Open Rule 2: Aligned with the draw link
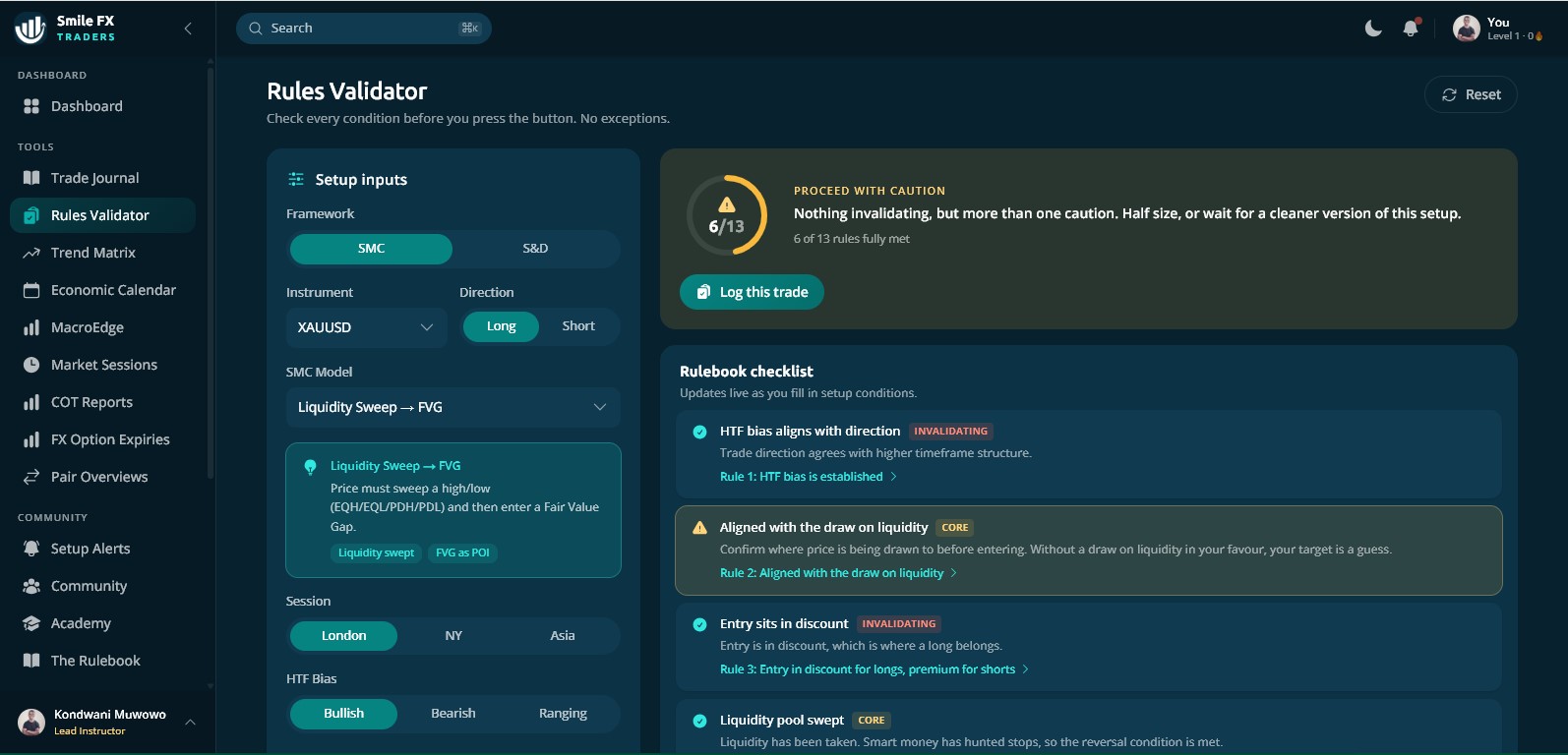 click(838, 573)
